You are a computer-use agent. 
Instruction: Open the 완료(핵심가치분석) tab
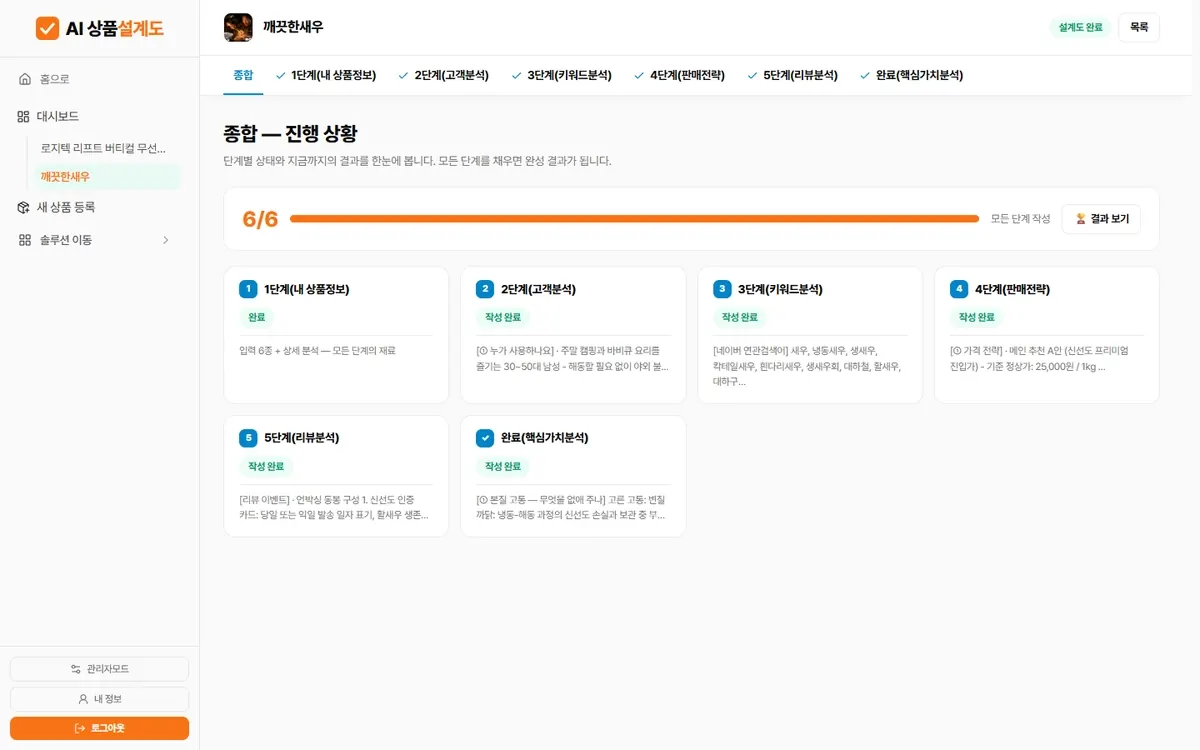coord(911,75)
